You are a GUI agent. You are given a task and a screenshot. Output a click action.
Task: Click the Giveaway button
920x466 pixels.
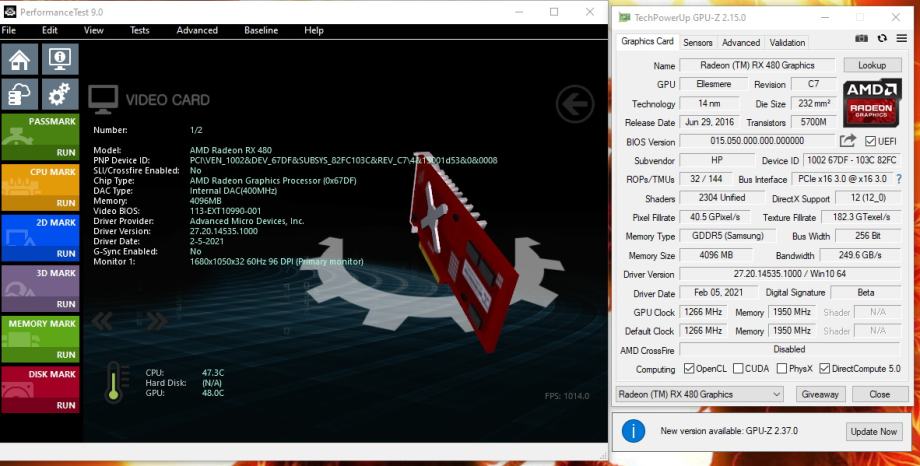pyautogui.click(x=820, y=394)
